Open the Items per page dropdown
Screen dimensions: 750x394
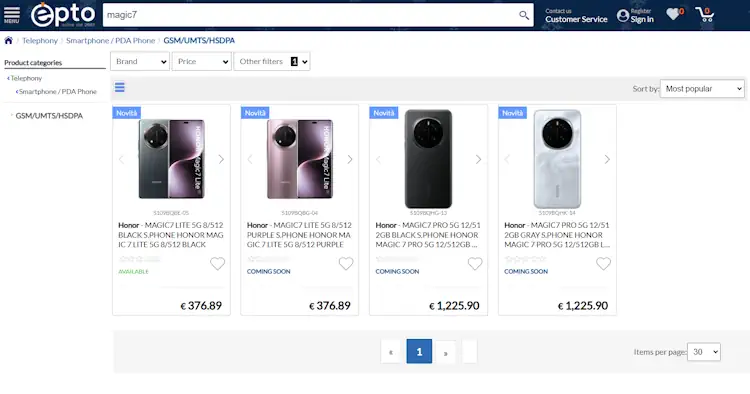(x=704, y=352)
